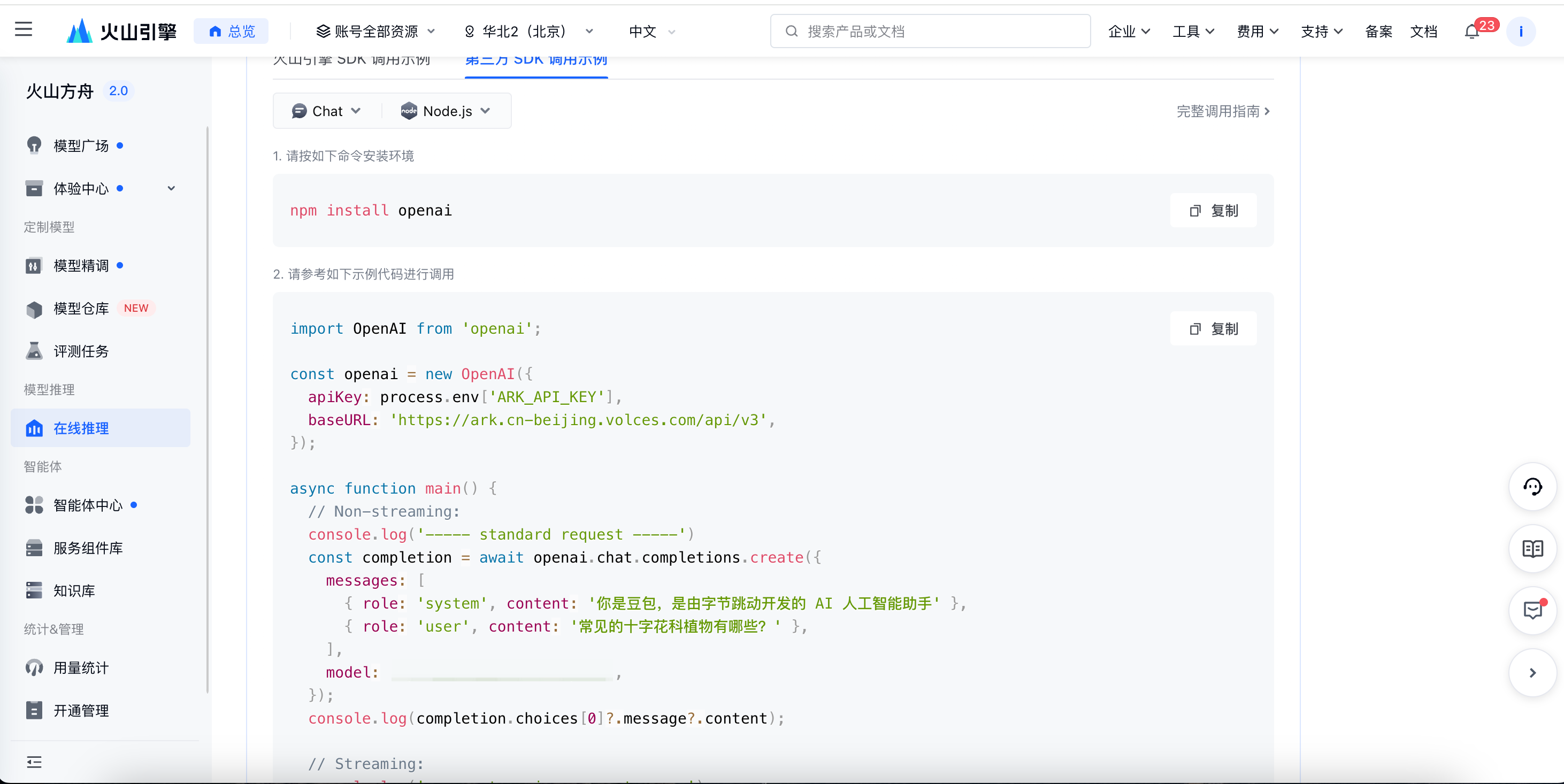Open the 账号全部资源 dropdown
Viewport: 1564px width, 784px height.
[375, 32]
